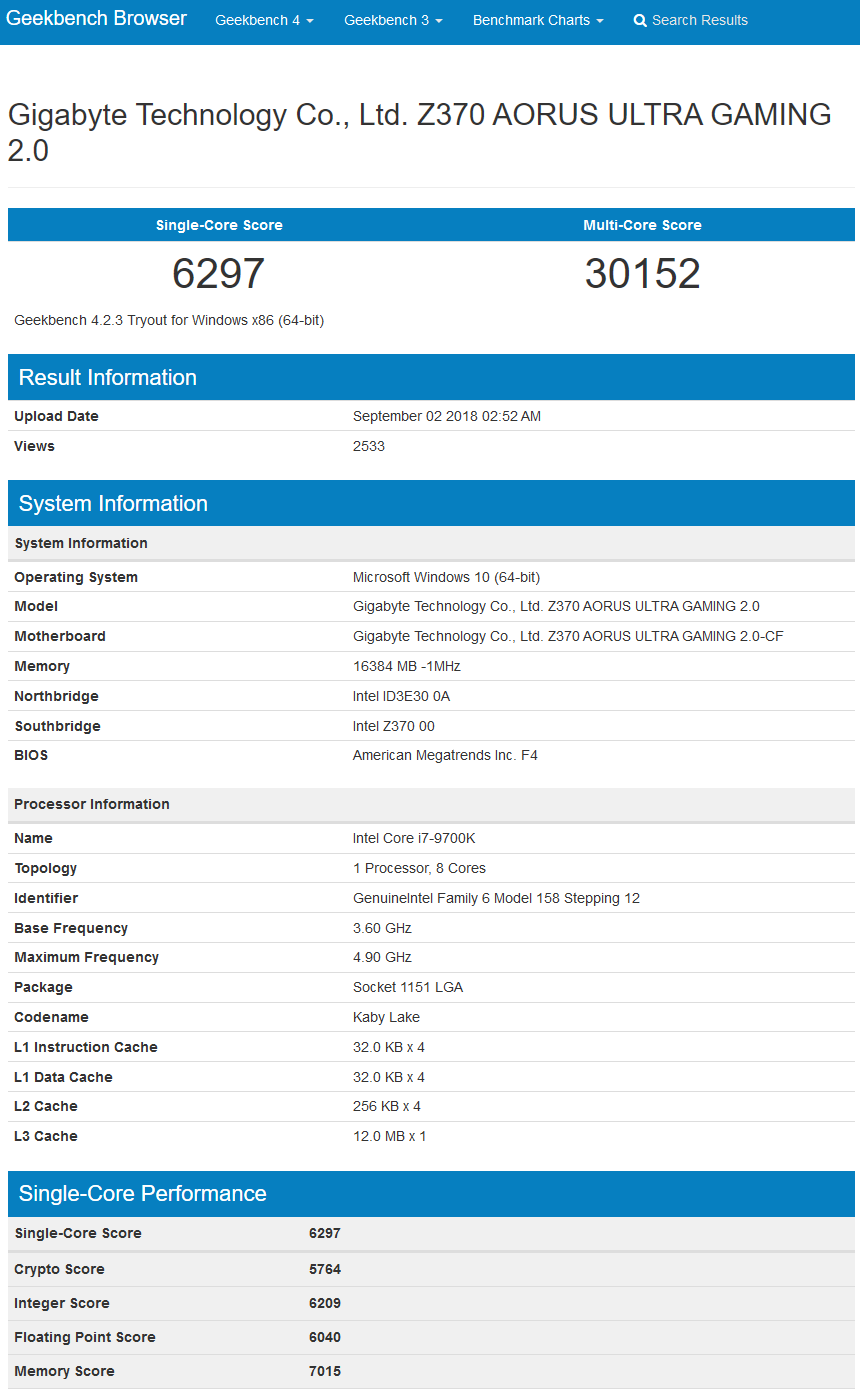Click the L1 Instruction Cache value
This screenshot has height=1400, width=860.
click(x=389, y=1047)
